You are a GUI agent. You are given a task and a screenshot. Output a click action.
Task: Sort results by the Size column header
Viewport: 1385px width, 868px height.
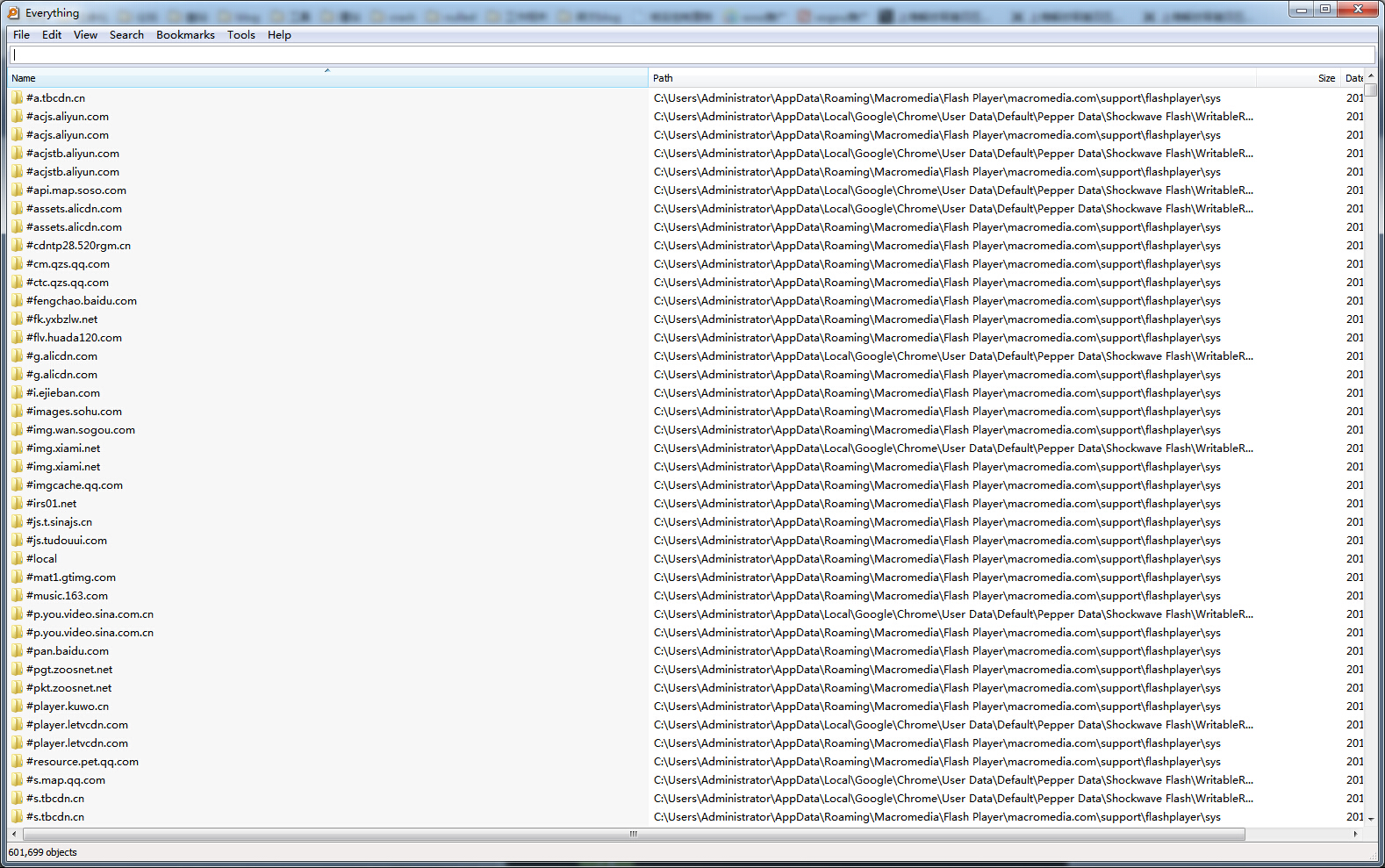point(1325,78)
